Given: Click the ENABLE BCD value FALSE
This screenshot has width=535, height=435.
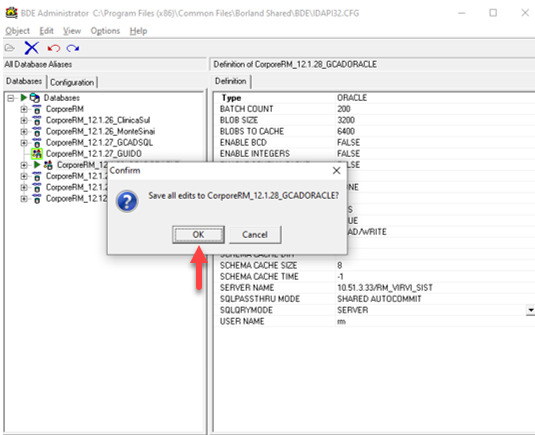Looking at the screenshot, I should 348,142.
